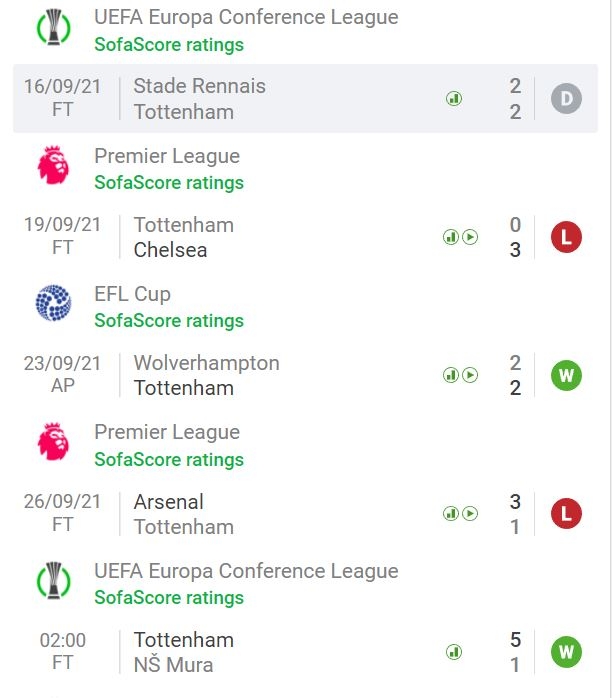
Task: Click the EFL Cup competition title
Action: (132, 294)
